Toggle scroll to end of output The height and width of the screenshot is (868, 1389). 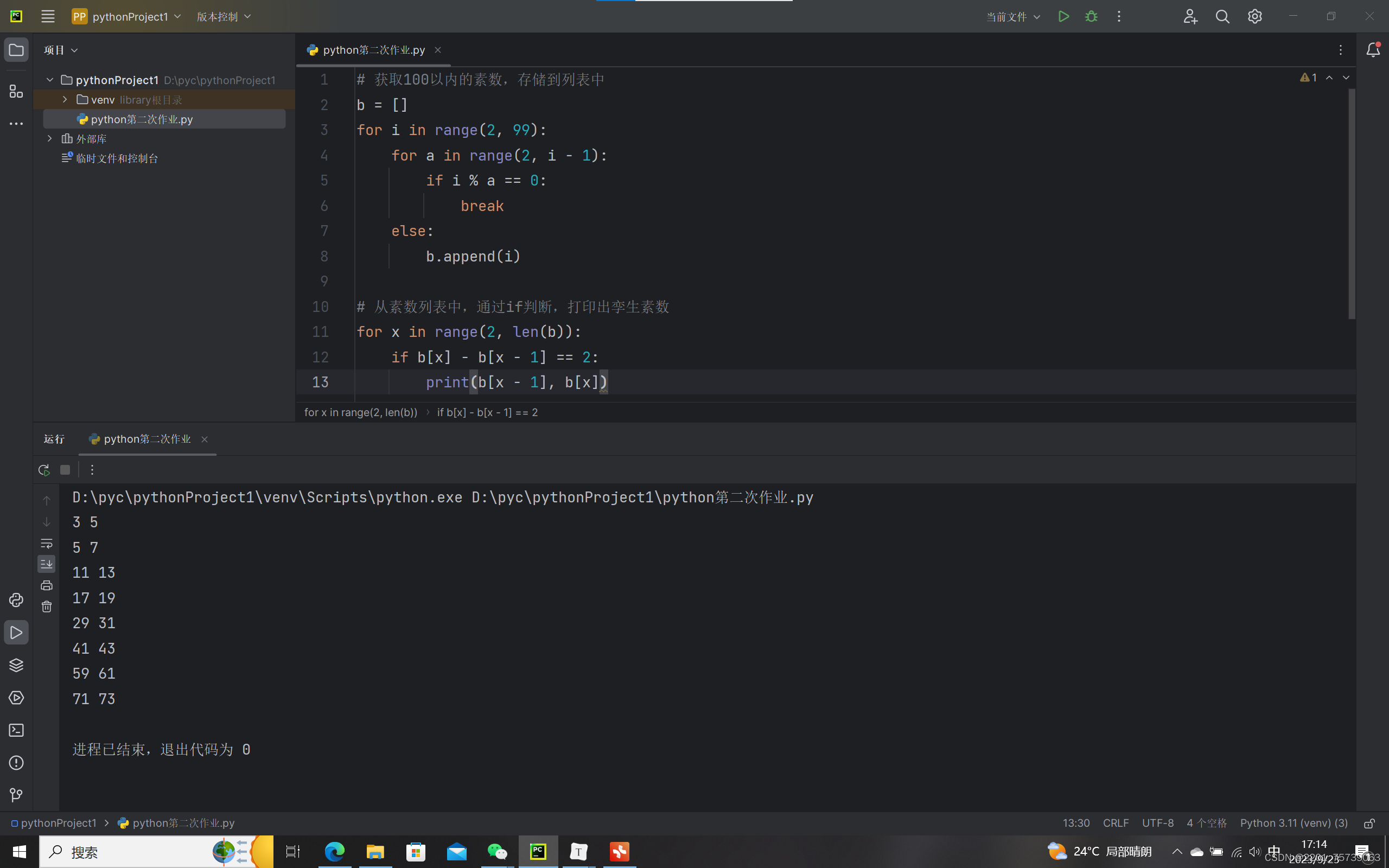[47, 564]
